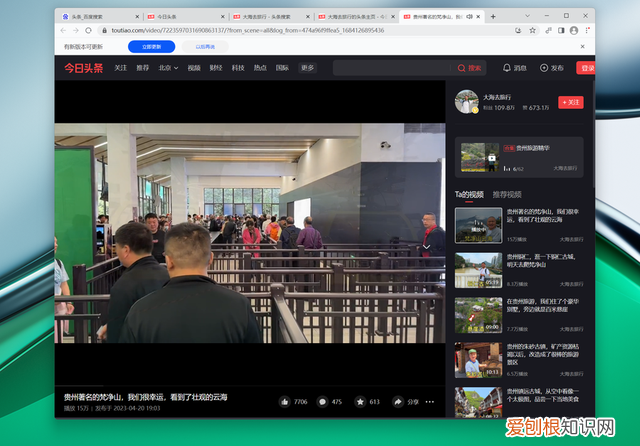
Task: Open the 大海去旅行 author name link
Action: click(497, 97)
